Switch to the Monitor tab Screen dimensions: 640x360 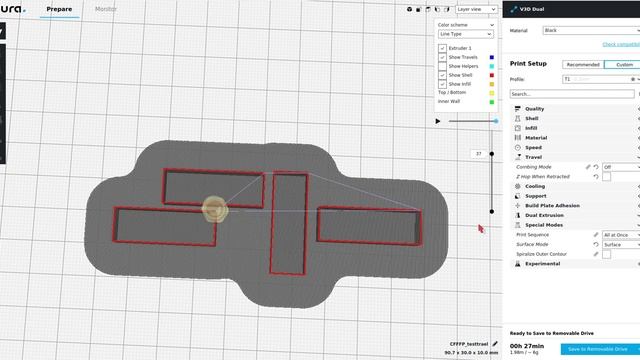click(x=106, y=9)
